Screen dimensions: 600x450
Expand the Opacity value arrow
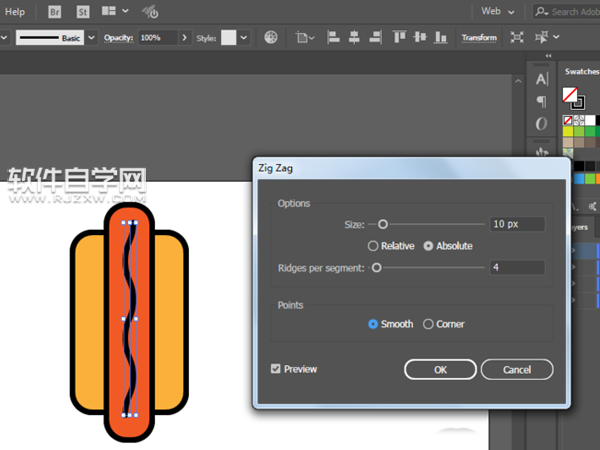186,38
